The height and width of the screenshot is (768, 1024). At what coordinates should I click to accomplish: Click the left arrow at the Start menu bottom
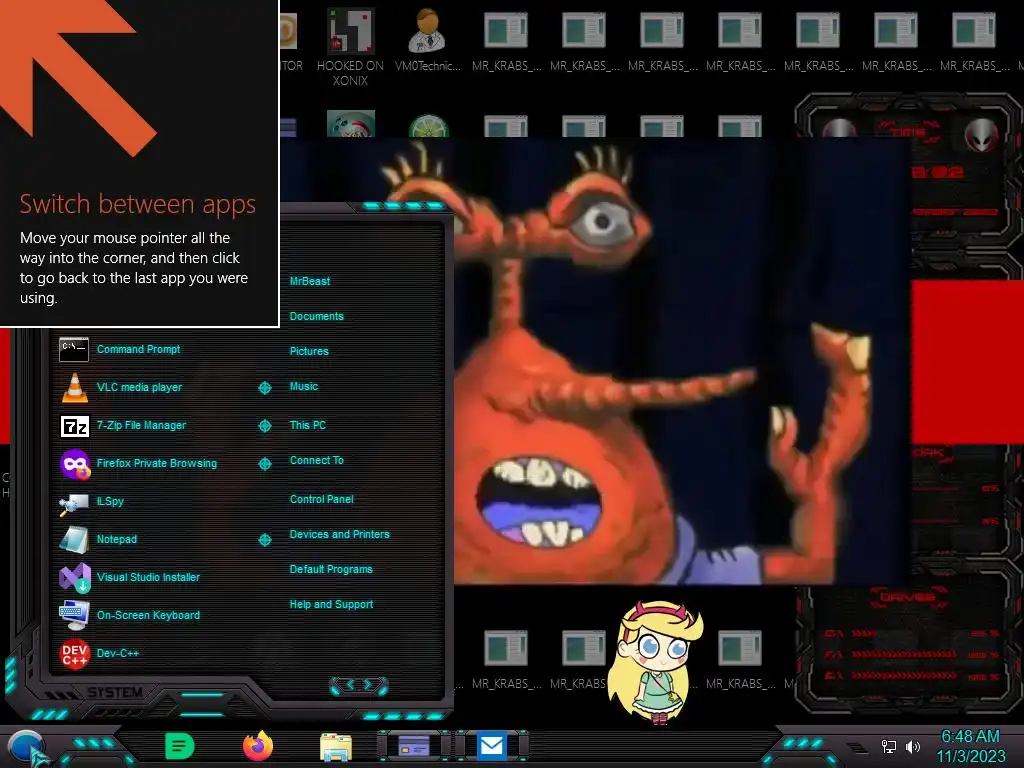[x=349, y=685]
